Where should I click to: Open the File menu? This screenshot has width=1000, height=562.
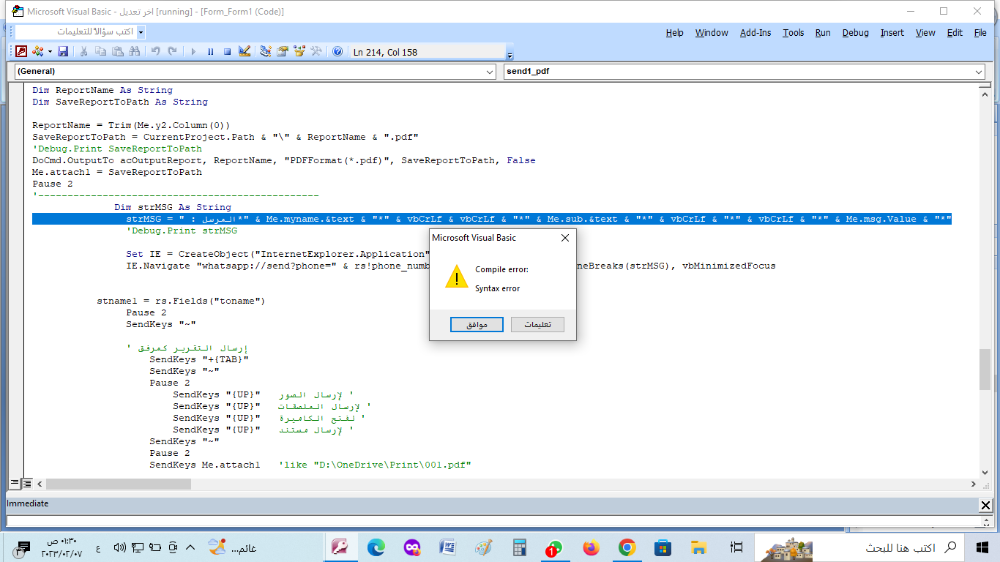[x=980, y=33]
